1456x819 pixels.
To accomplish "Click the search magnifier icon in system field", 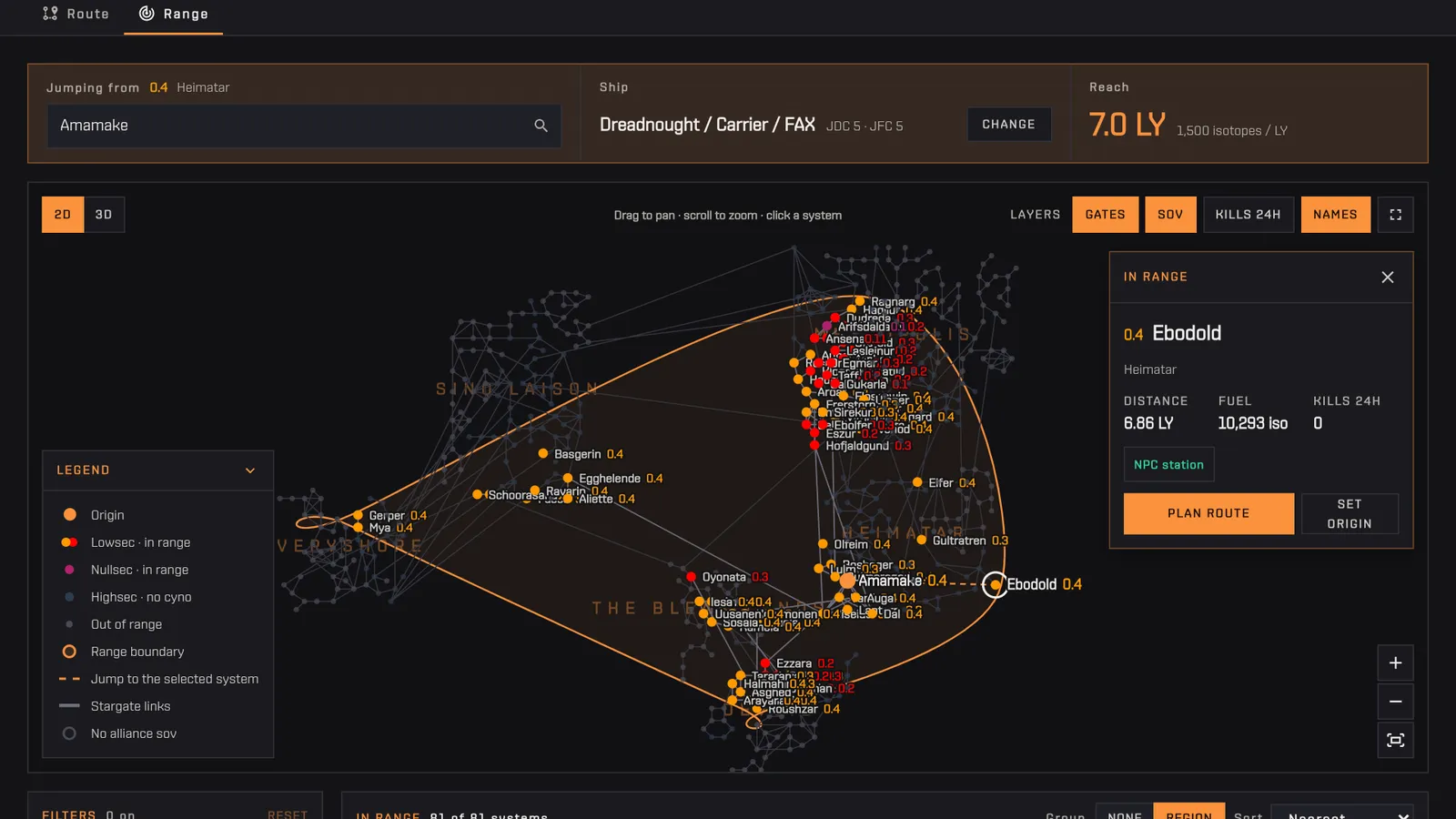I will [541, 126].
